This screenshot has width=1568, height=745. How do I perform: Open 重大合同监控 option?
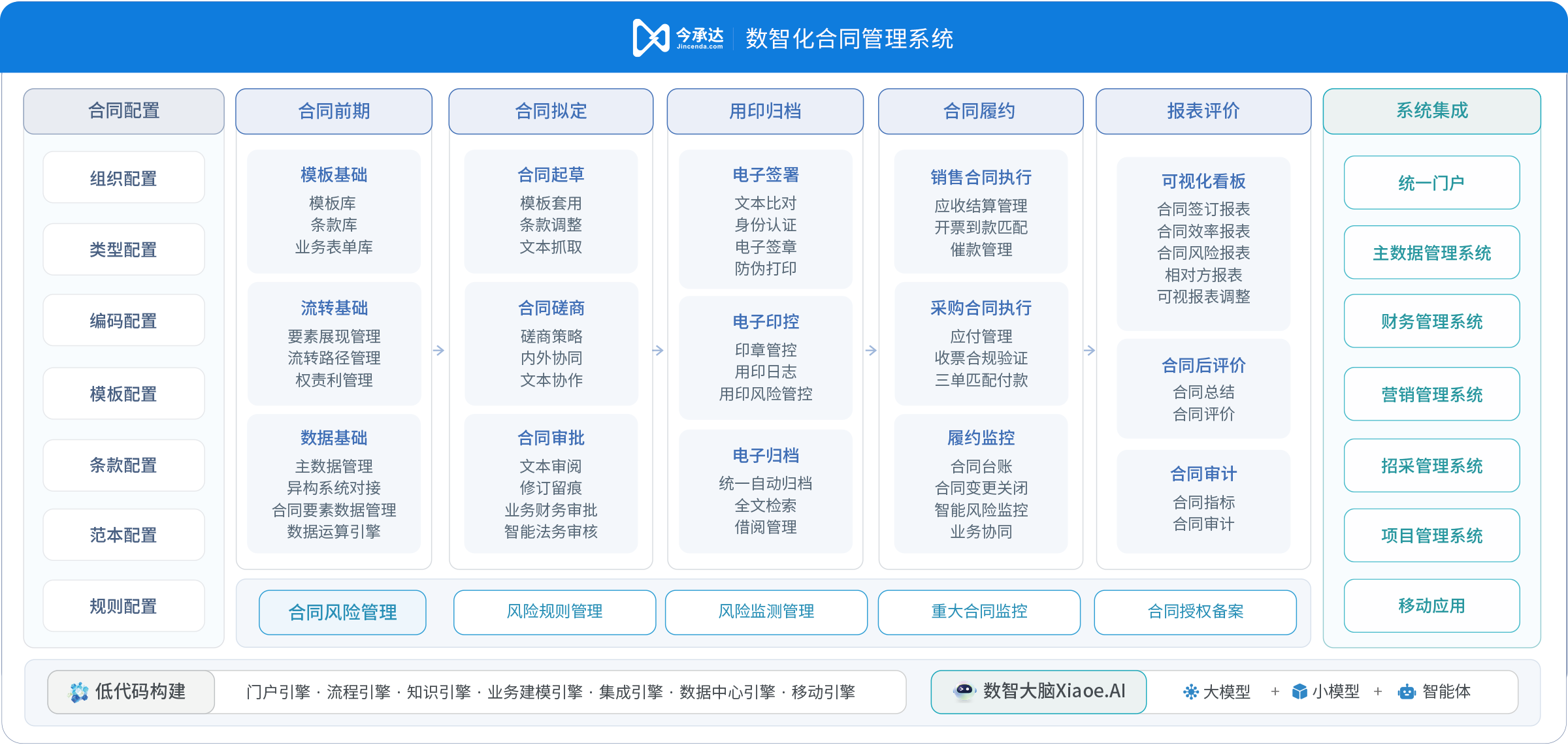tap(979, 612)
